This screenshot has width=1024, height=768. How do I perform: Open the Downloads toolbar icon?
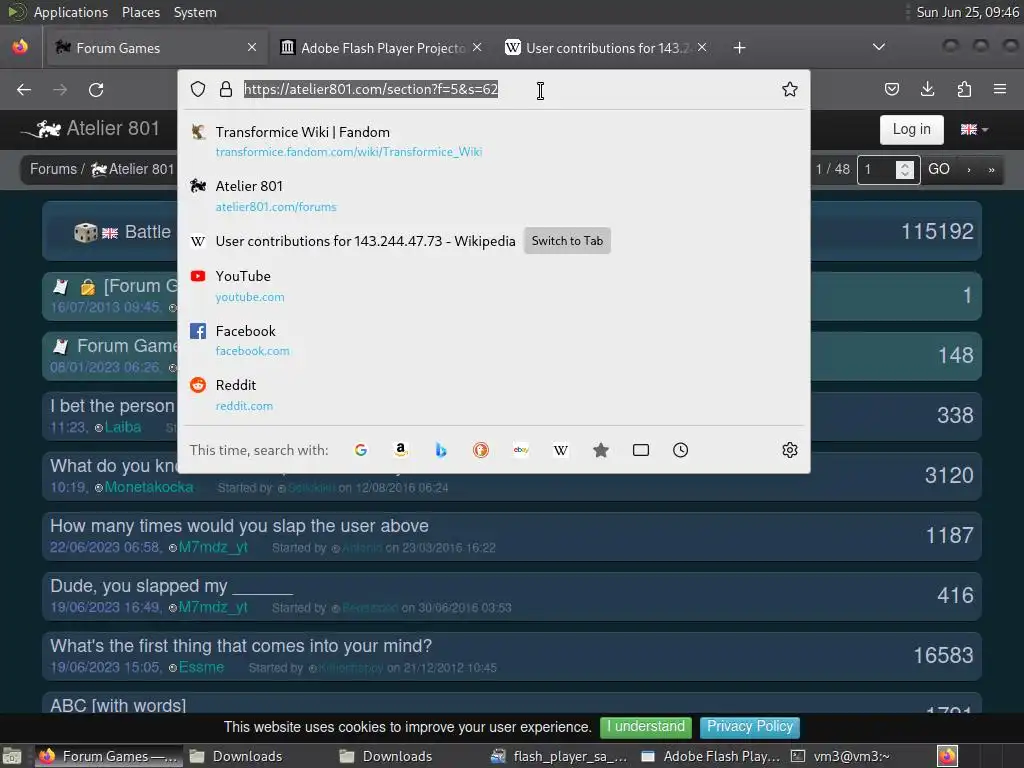tap(927, 89)
